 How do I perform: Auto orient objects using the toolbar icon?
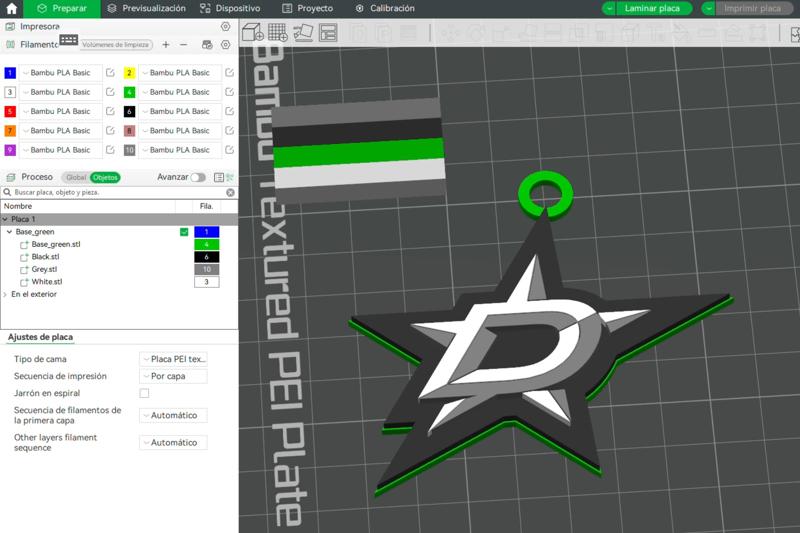pos(303,33)
